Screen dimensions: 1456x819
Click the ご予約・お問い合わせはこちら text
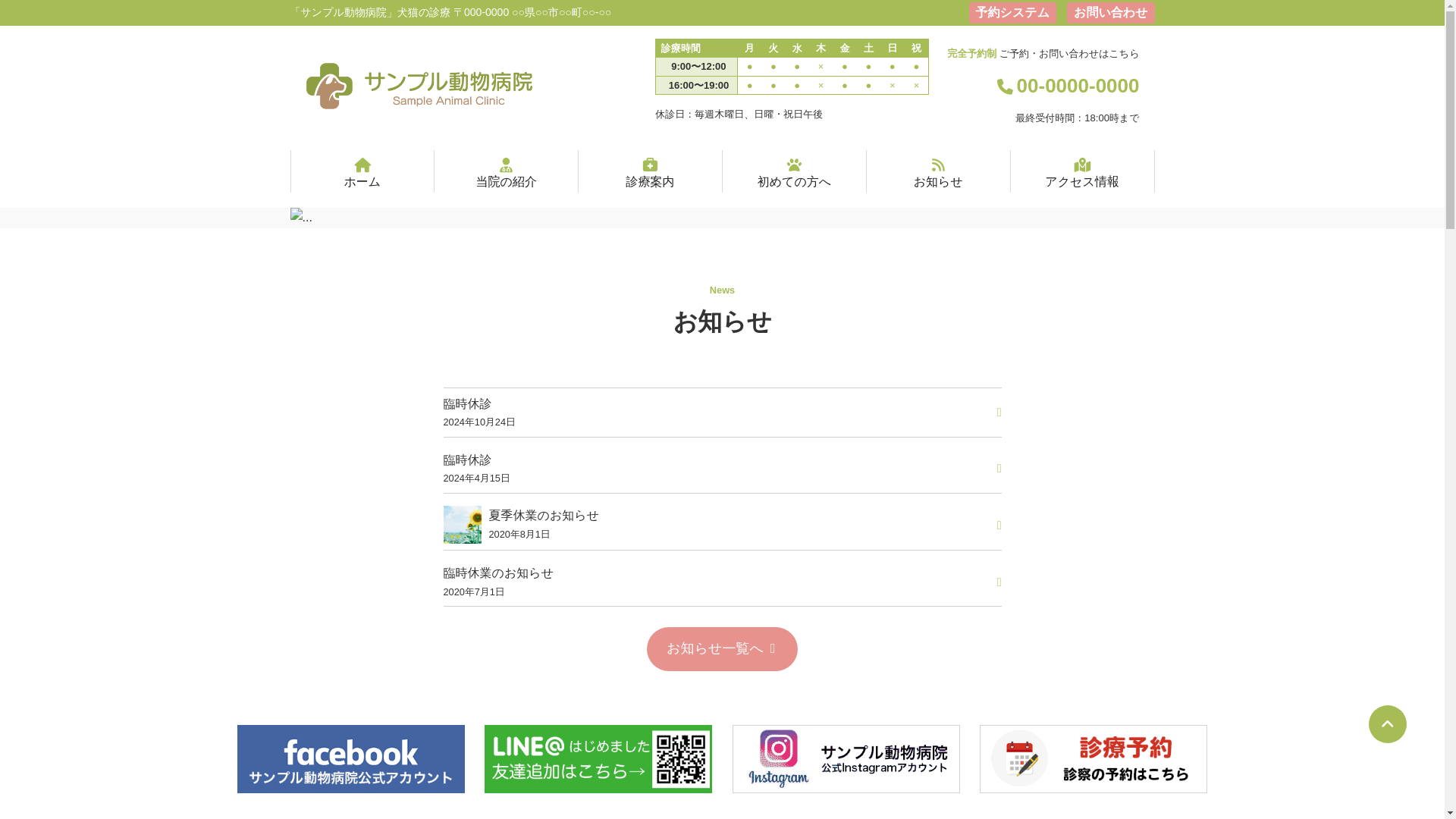tap(1069, 54)
